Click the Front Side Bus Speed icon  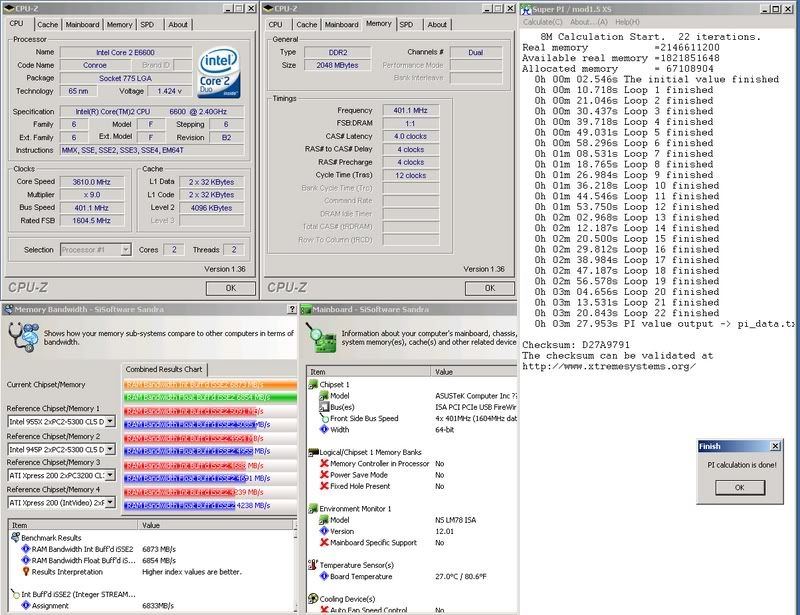pyautogui.click(x=324, y=419)
